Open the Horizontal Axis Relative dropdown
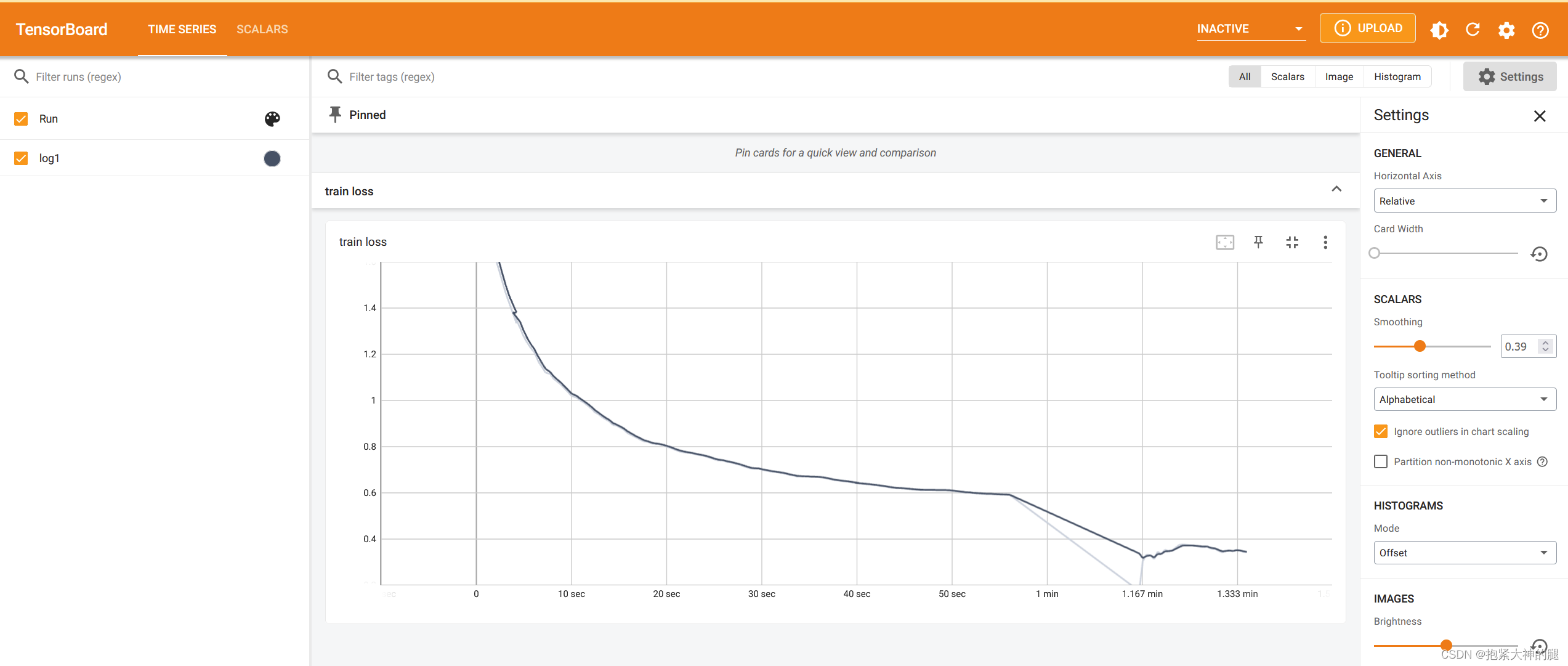 (1465, 201)
